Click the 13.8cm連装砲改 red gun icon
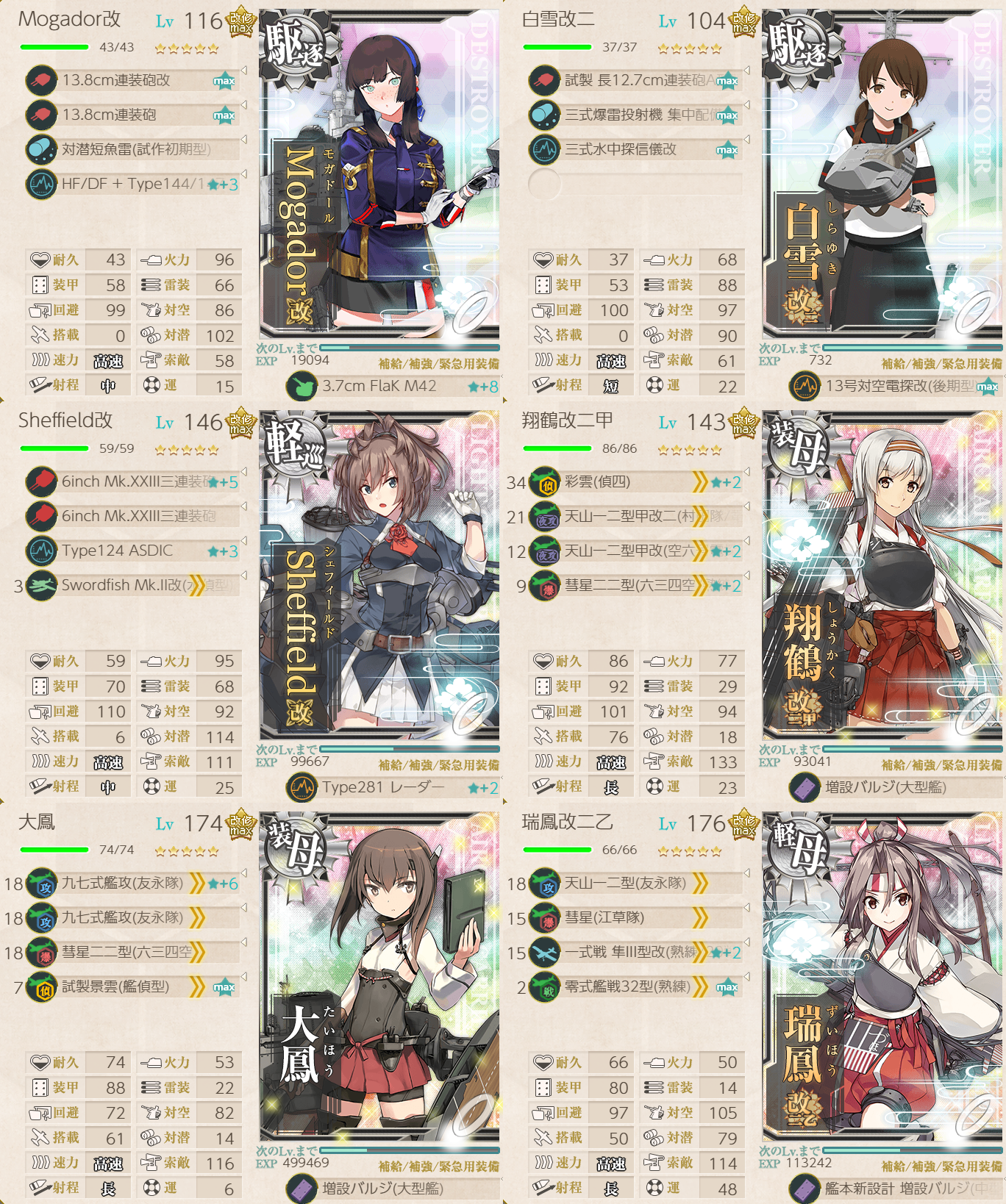The height and width of the screenshot is (1204, 1006). 41,80
